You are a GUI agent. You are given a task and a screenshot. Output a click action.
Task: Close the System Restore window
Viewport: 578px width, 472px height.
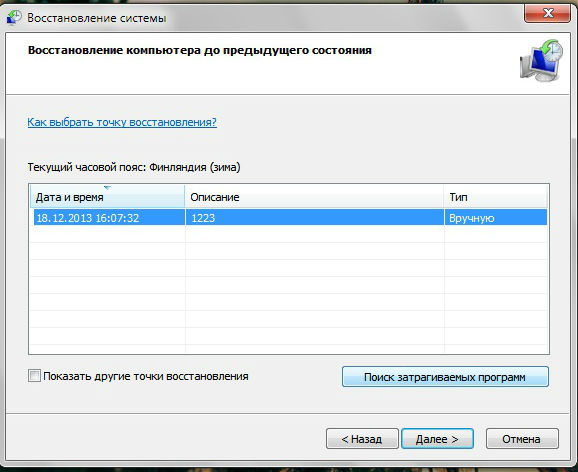(547, 14)
